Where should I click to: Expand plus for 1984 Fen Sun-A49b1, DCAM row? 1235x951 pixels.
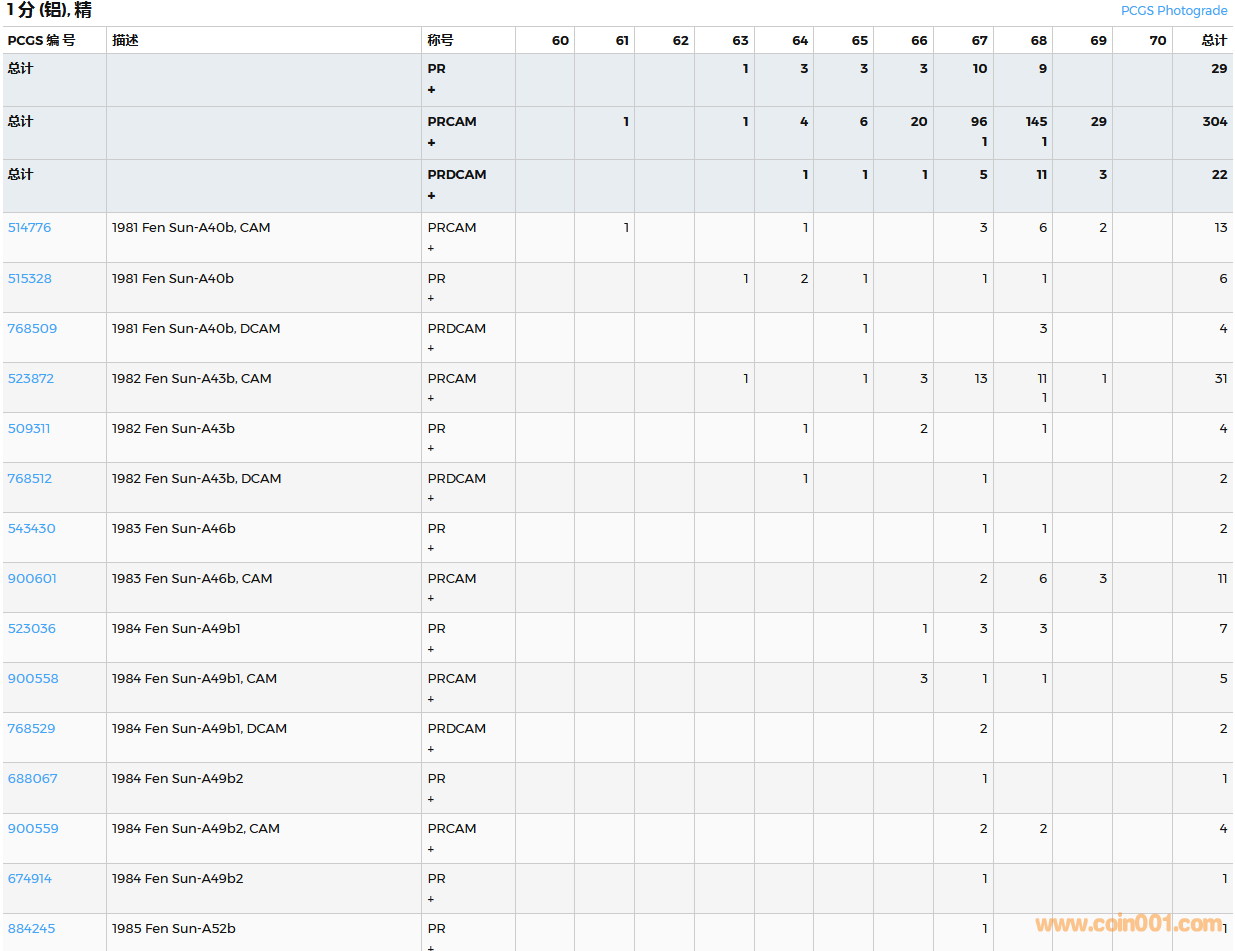click(431, 749)
